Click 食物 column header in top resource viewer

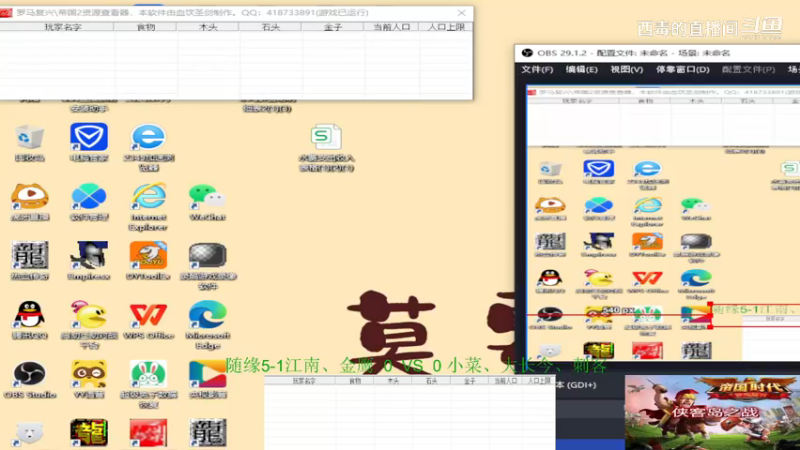click(145, 27)
